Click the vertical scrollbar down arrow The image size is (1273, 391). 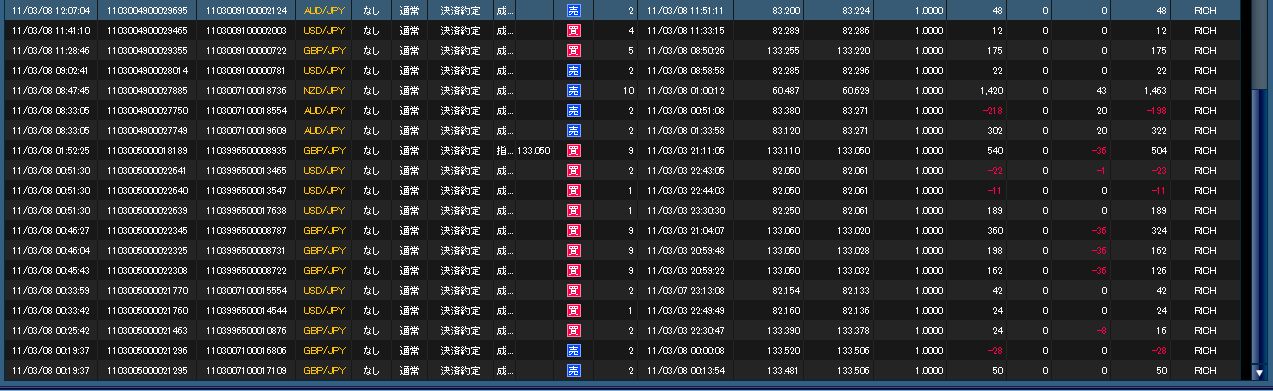(1258, 373)
